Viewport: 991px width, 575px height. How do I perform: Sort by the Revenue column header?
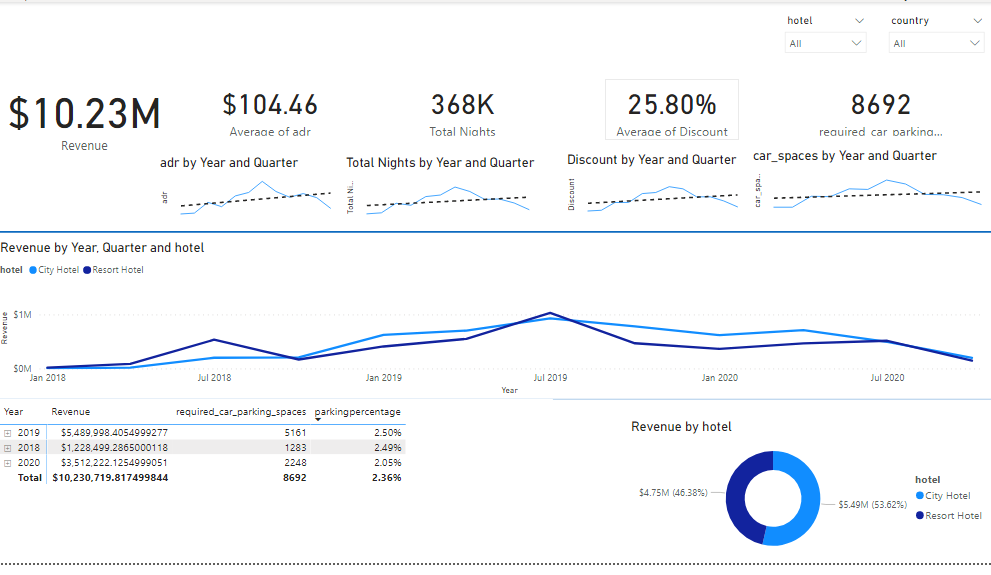71,412
